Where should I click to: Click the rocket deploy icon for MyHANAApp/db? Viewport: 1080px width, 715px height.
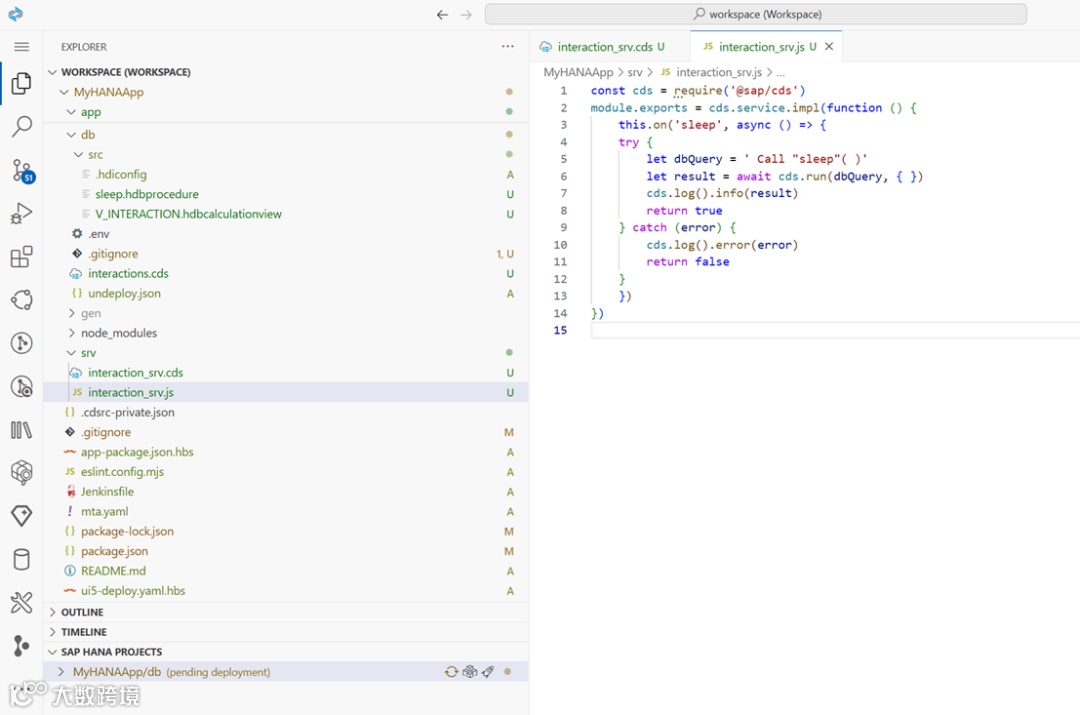[488, 672]
